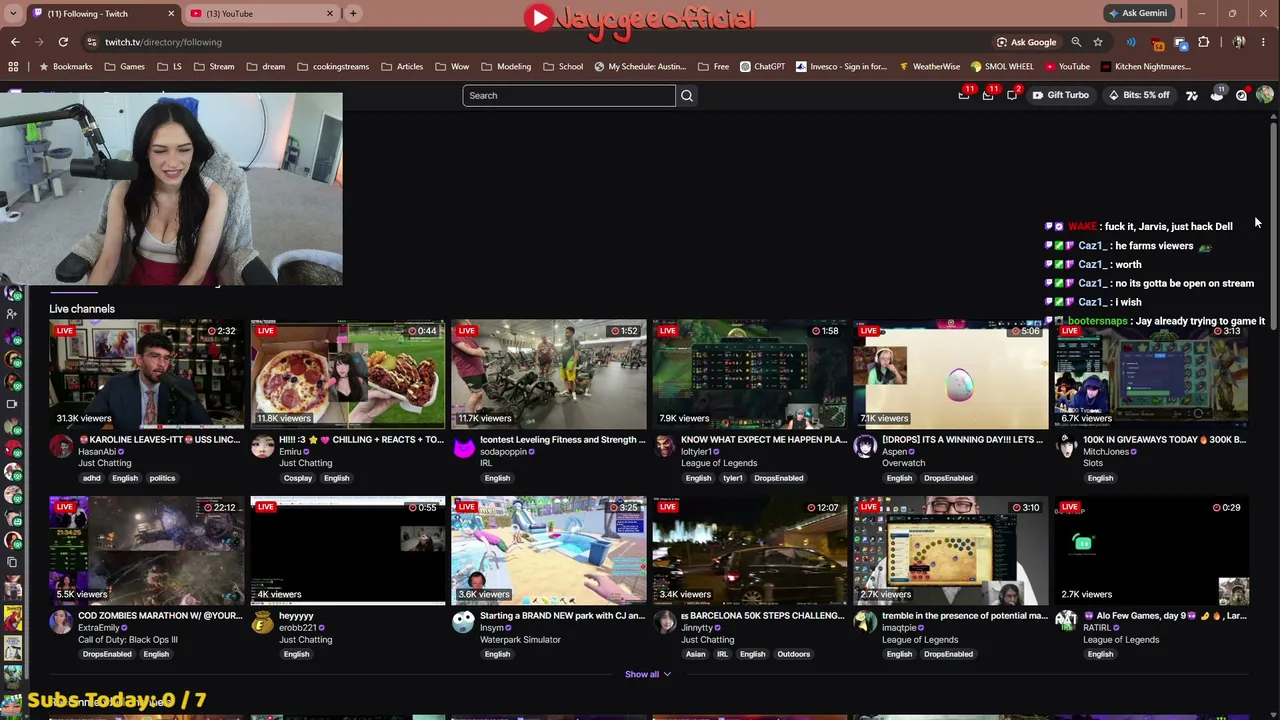Click the Ask Google lens button
This screenshot has height=720, width=1280.
1026,42
